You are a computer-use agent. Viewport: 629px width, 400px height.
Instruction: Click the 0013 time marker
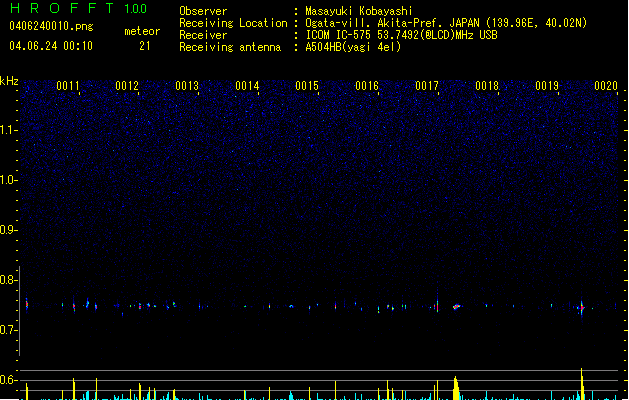click(187, 86)
